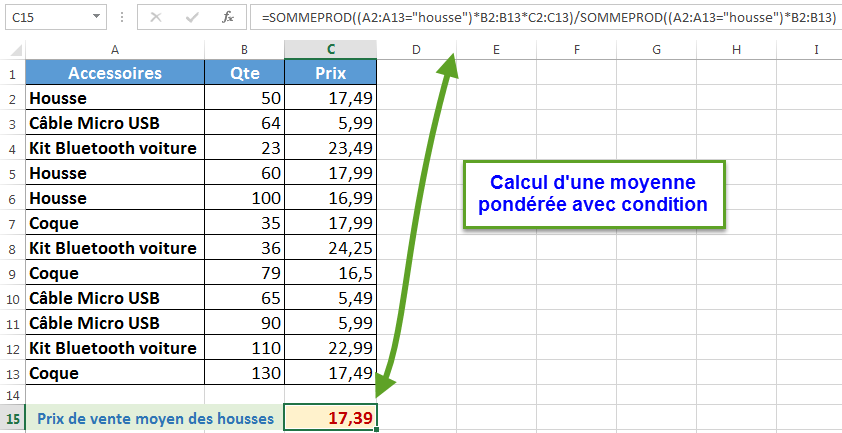Select quantity cell 79
Screen dimensions: 842x433
tap(244, 273)
